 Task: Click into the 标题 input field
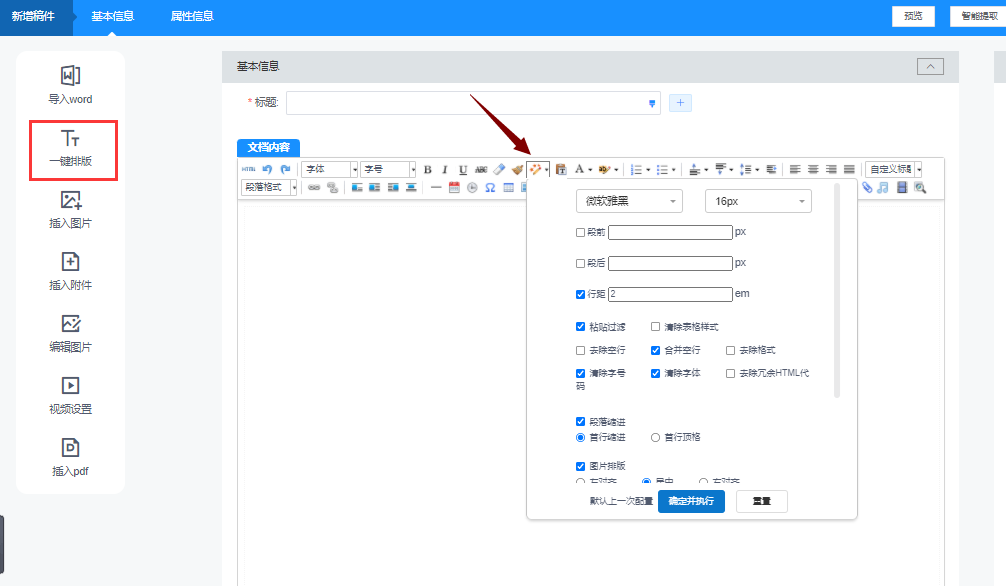tap(466, 103)
